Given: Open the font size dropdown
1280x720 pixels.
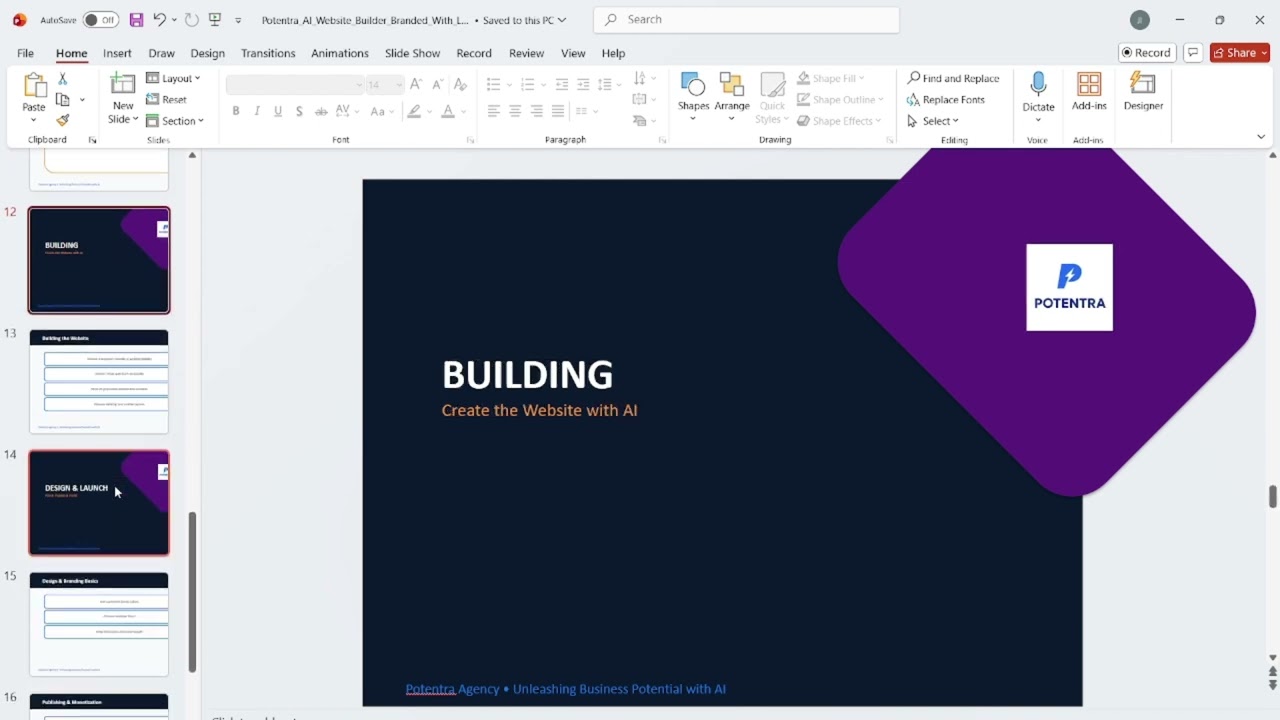Looking at the screenshot, I should 399,85.
